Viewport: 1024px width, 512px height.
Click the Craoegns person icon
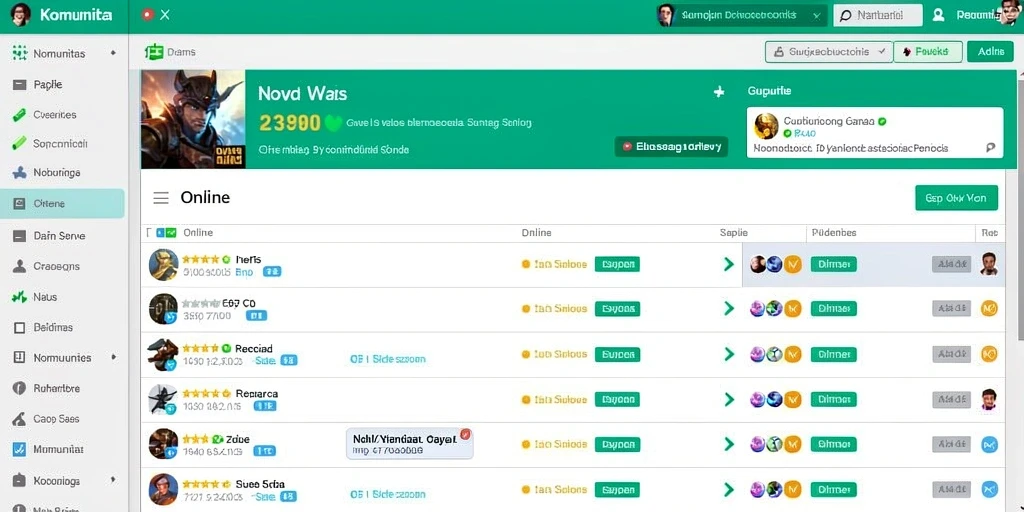coord(20,266)
